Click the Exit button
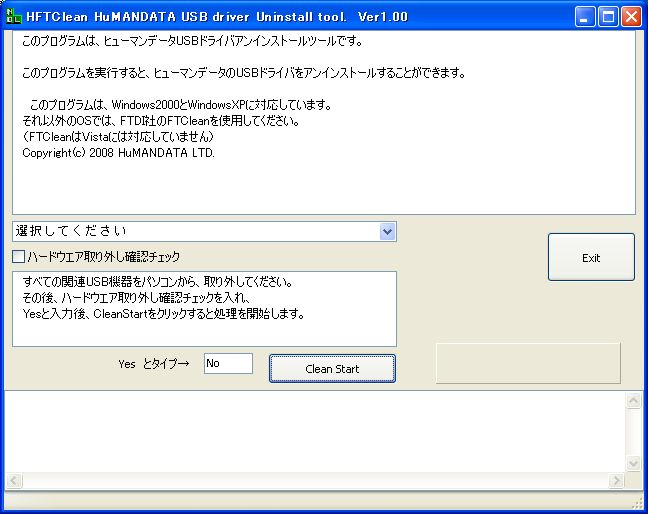Image resolution: width=648 pixels, height=514 pixels. [591, 257]
